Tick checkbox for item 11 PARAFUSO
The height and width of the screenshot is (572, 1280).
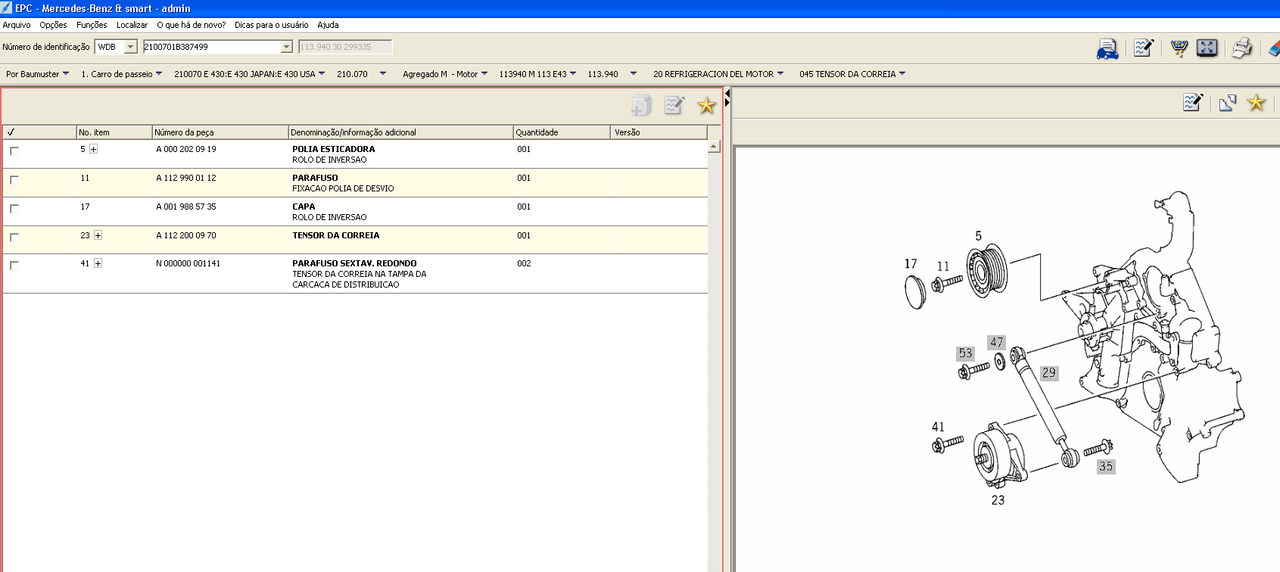pos(14,180)
